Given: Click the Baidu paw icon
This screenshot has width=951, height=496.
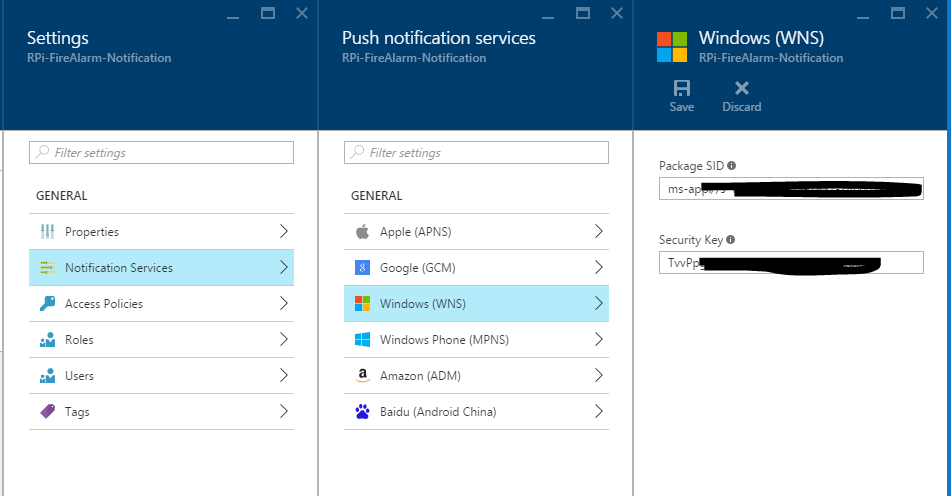Looking at the screenshot, I should (x=362, y=412).
